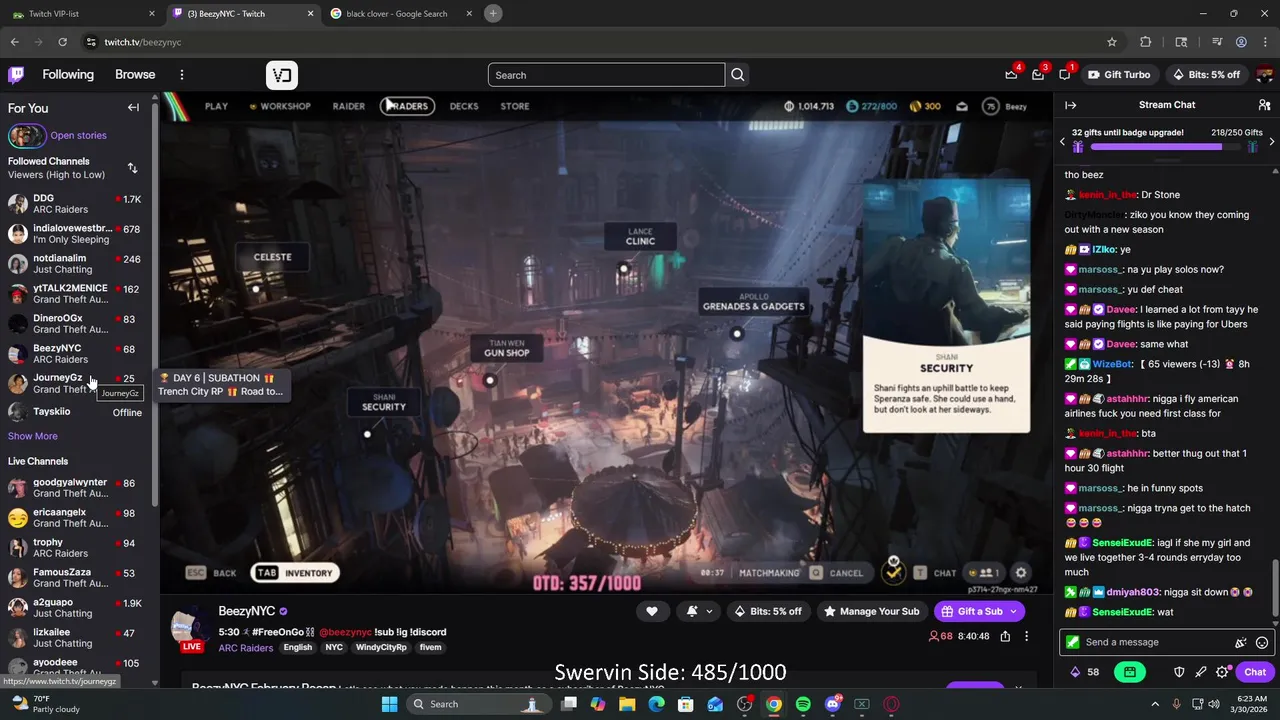
Task: Click the purple Chat send button
Action: [1255, 672]
